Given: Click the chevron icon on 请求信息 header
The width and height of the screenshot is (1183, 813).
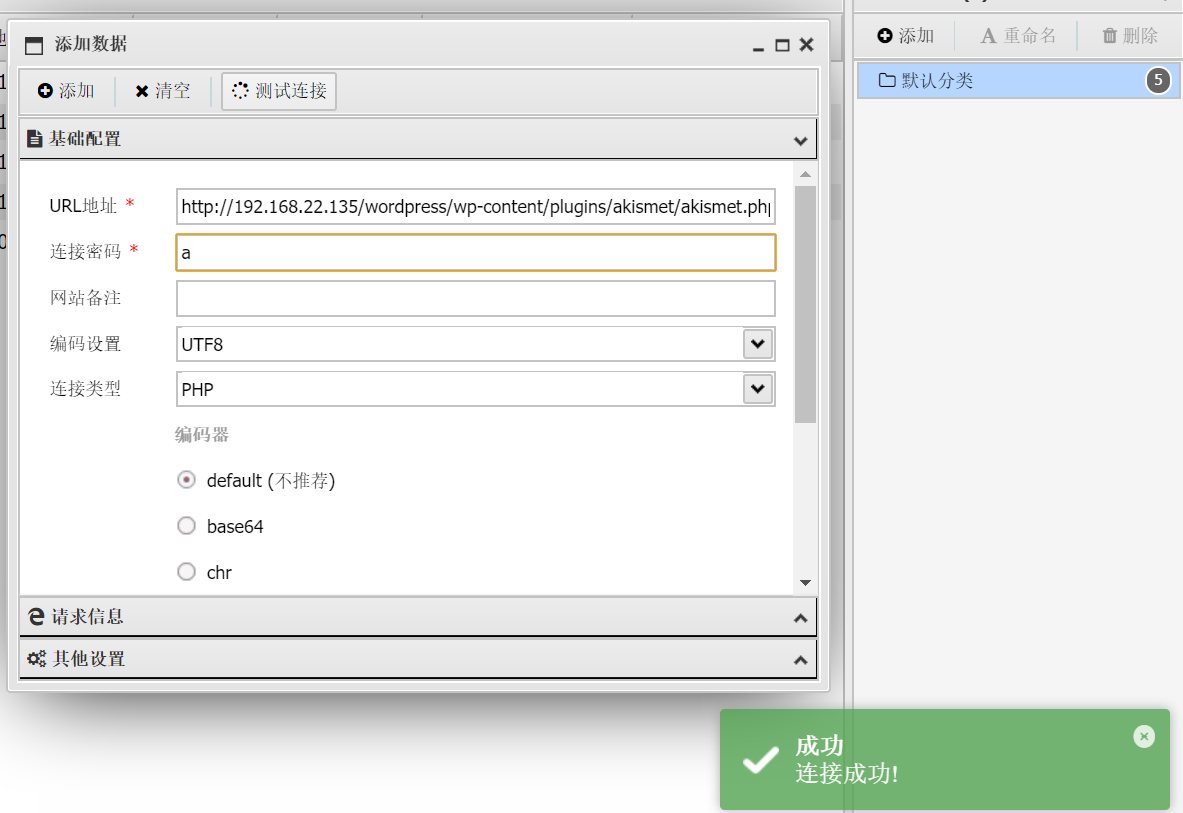Looking at the screenshot, I should coord(800,618).
